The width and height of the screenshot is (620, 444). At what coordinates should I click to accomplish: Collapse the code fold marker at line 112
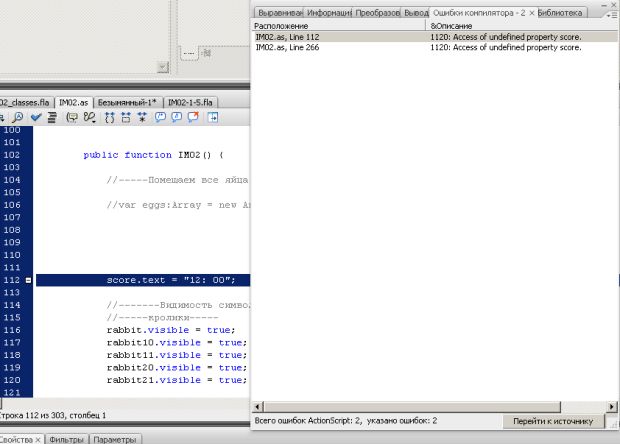tap(28, 280)
